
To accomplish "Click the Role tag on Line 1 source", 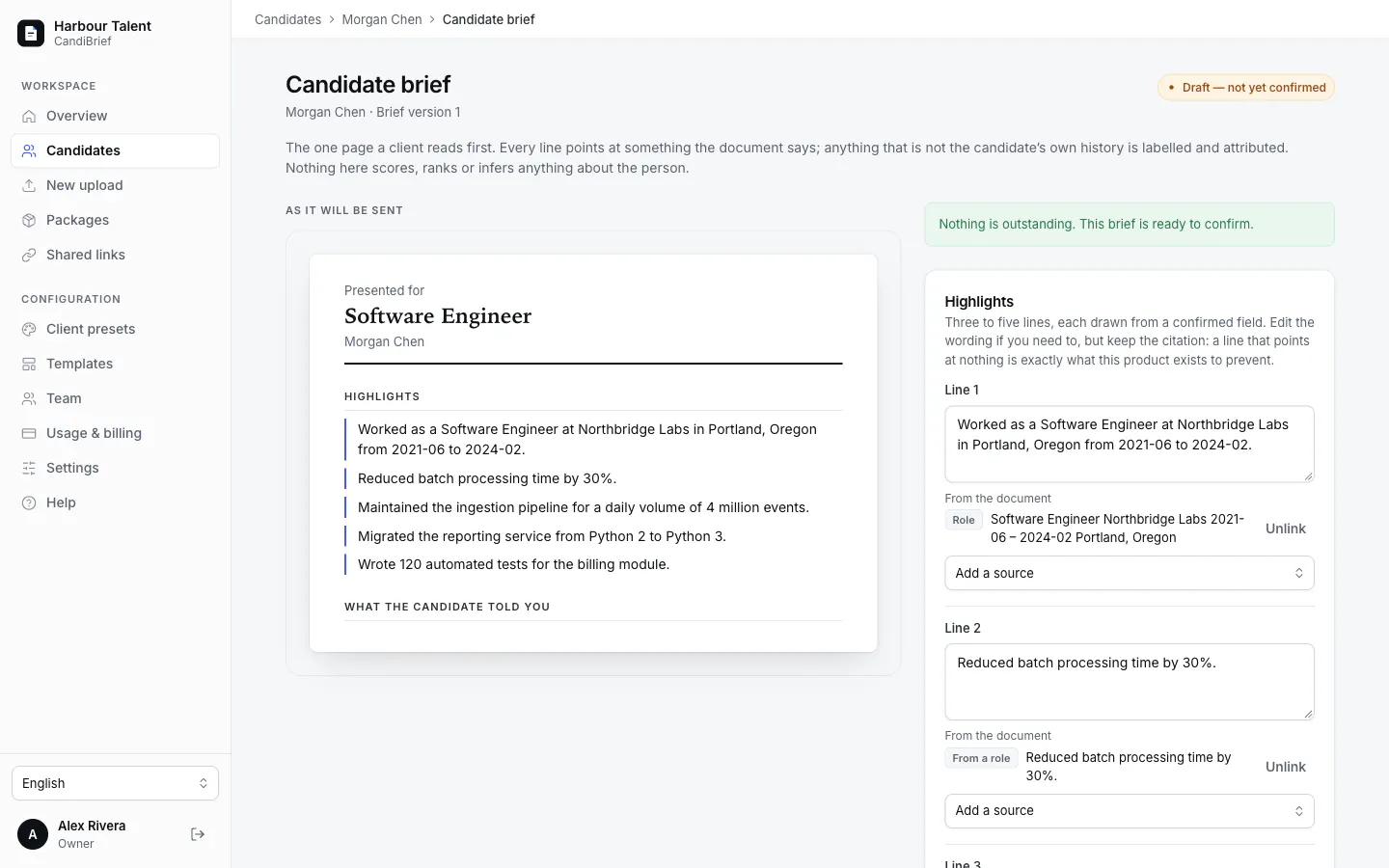I will click(x=964, y=520).
